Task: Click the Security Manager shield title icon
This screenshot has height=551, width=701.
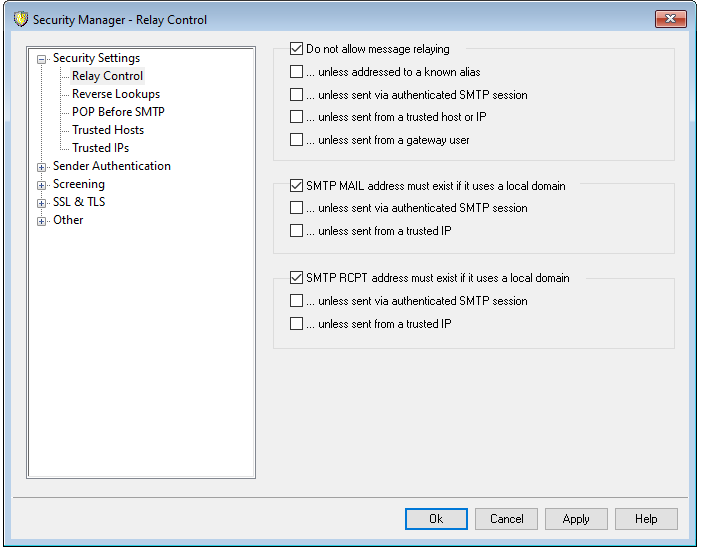Action: (19, 19)
